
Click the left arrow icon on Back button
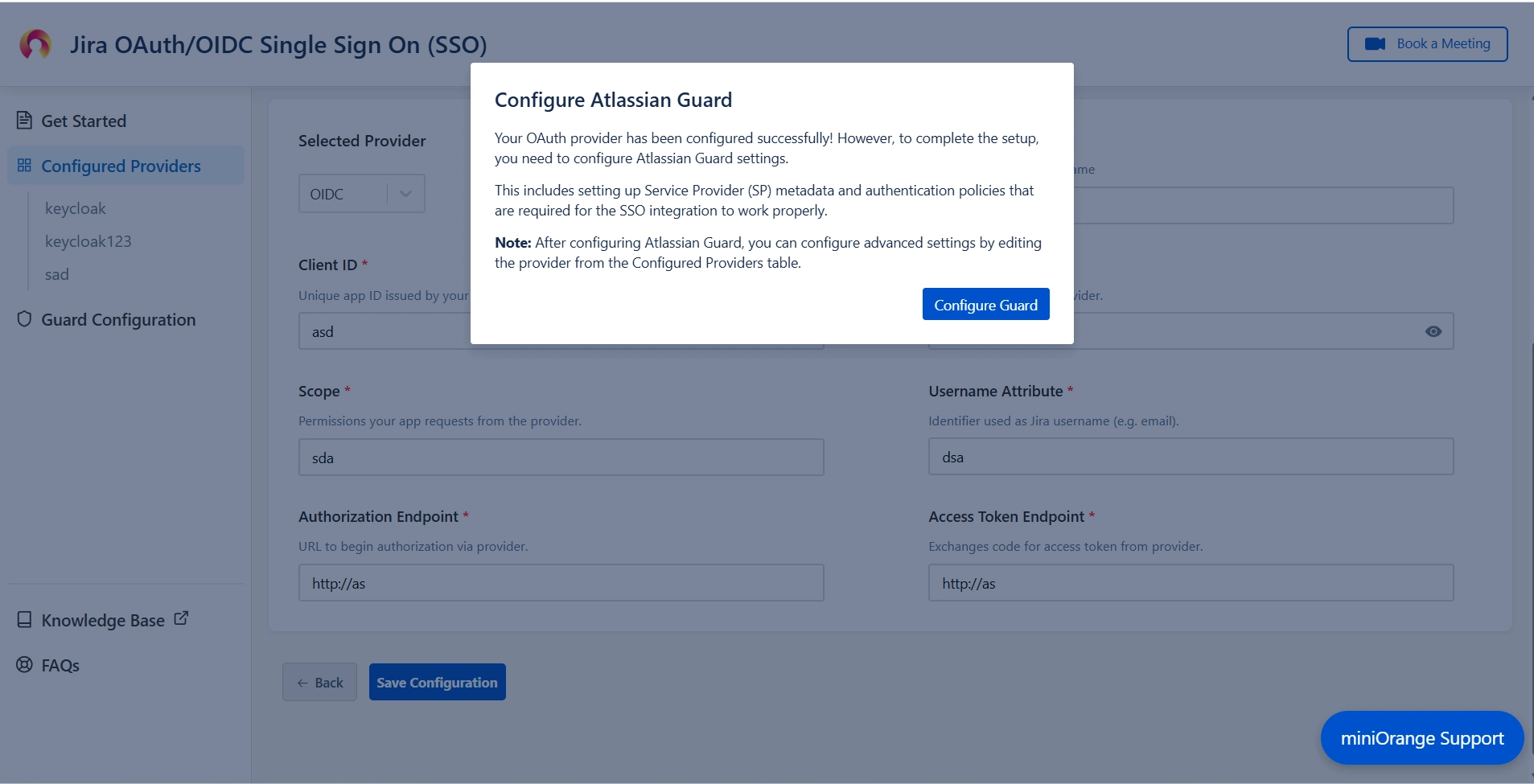point(302,683)
